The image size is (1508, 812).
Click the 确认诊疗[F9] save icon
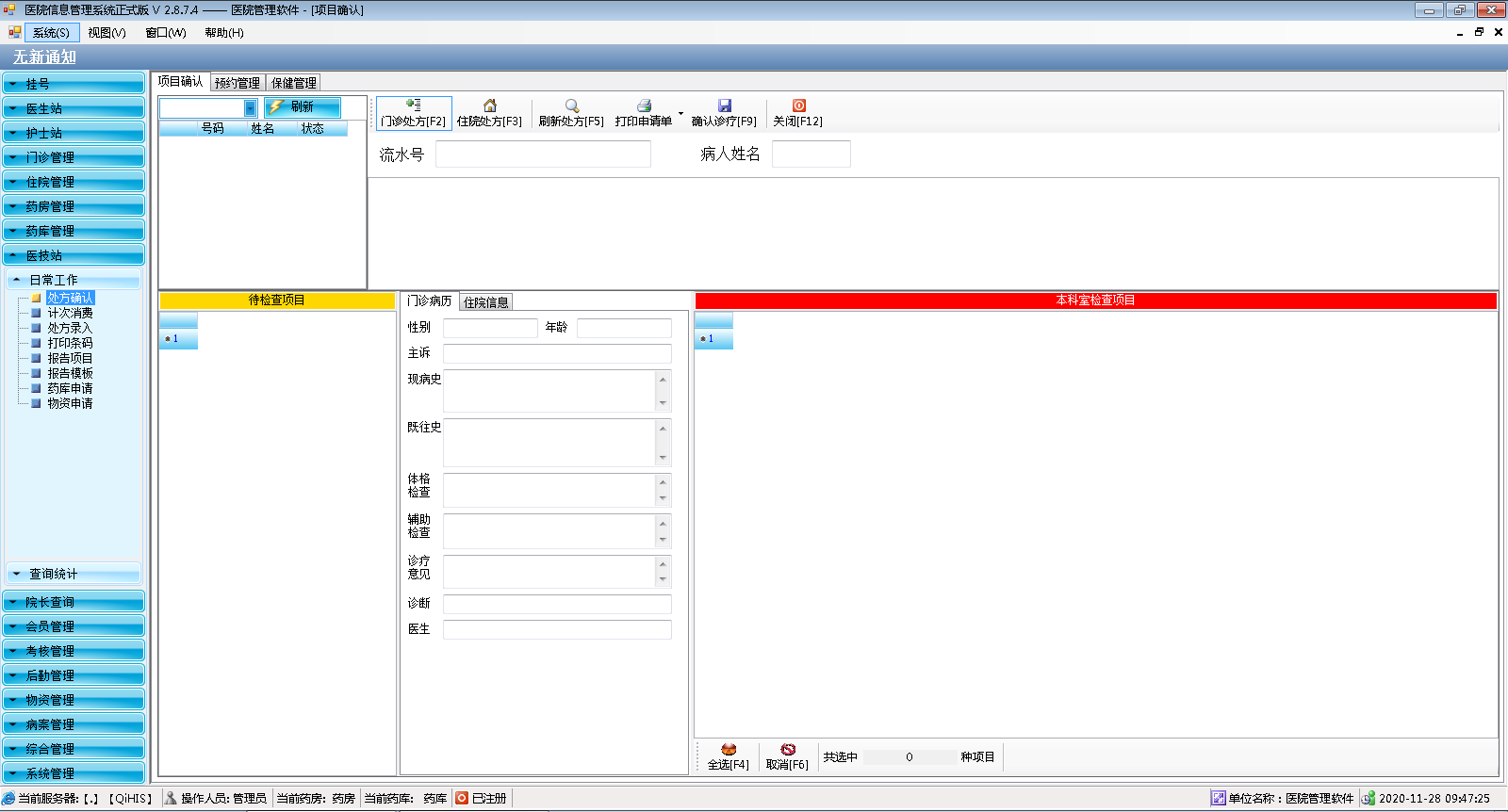[x=724, y=106]
